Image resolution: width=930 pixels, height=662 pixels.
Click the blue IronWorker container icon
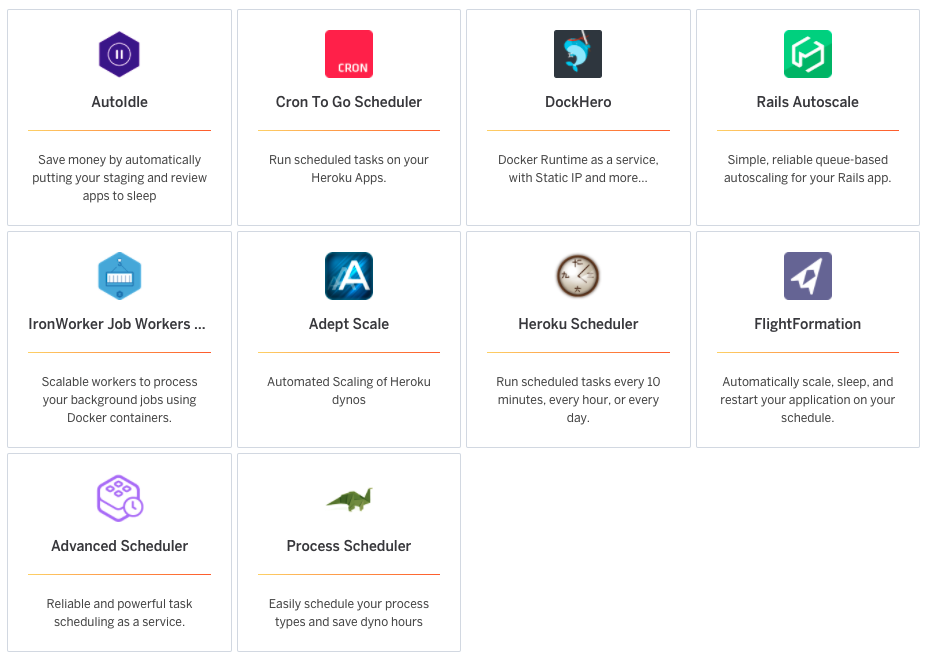click(119, 276)
